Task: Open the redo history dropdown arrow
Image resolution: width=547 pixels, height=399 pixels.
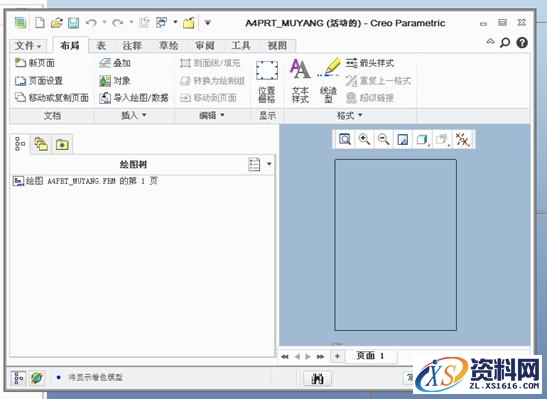Action: coord(132,22)
